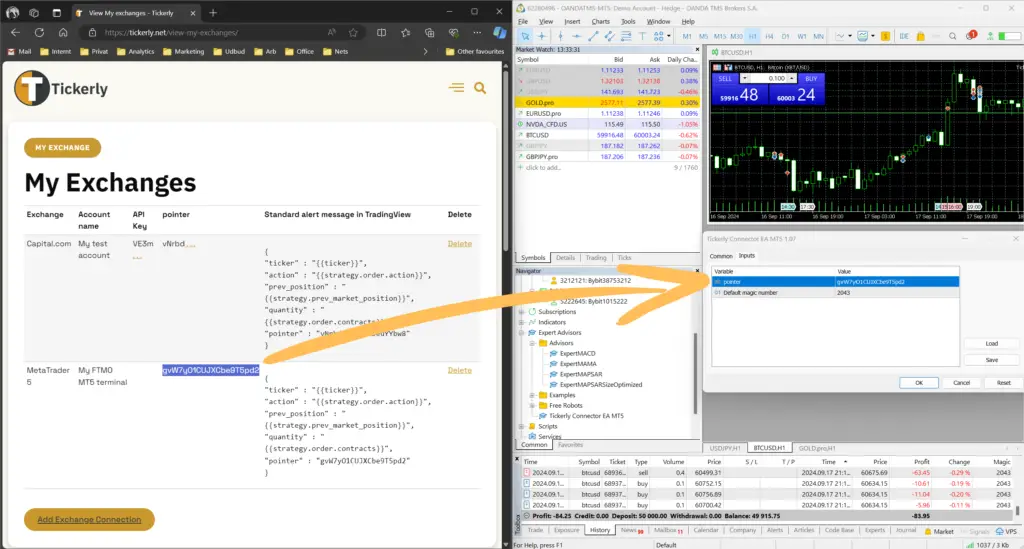Add page to favourites with the star icon

point(353,32)
